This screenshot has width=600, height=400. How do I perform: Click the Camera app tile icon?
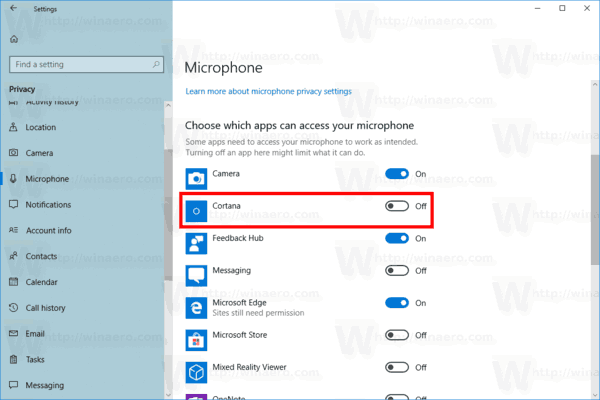(x=196, y=179)
